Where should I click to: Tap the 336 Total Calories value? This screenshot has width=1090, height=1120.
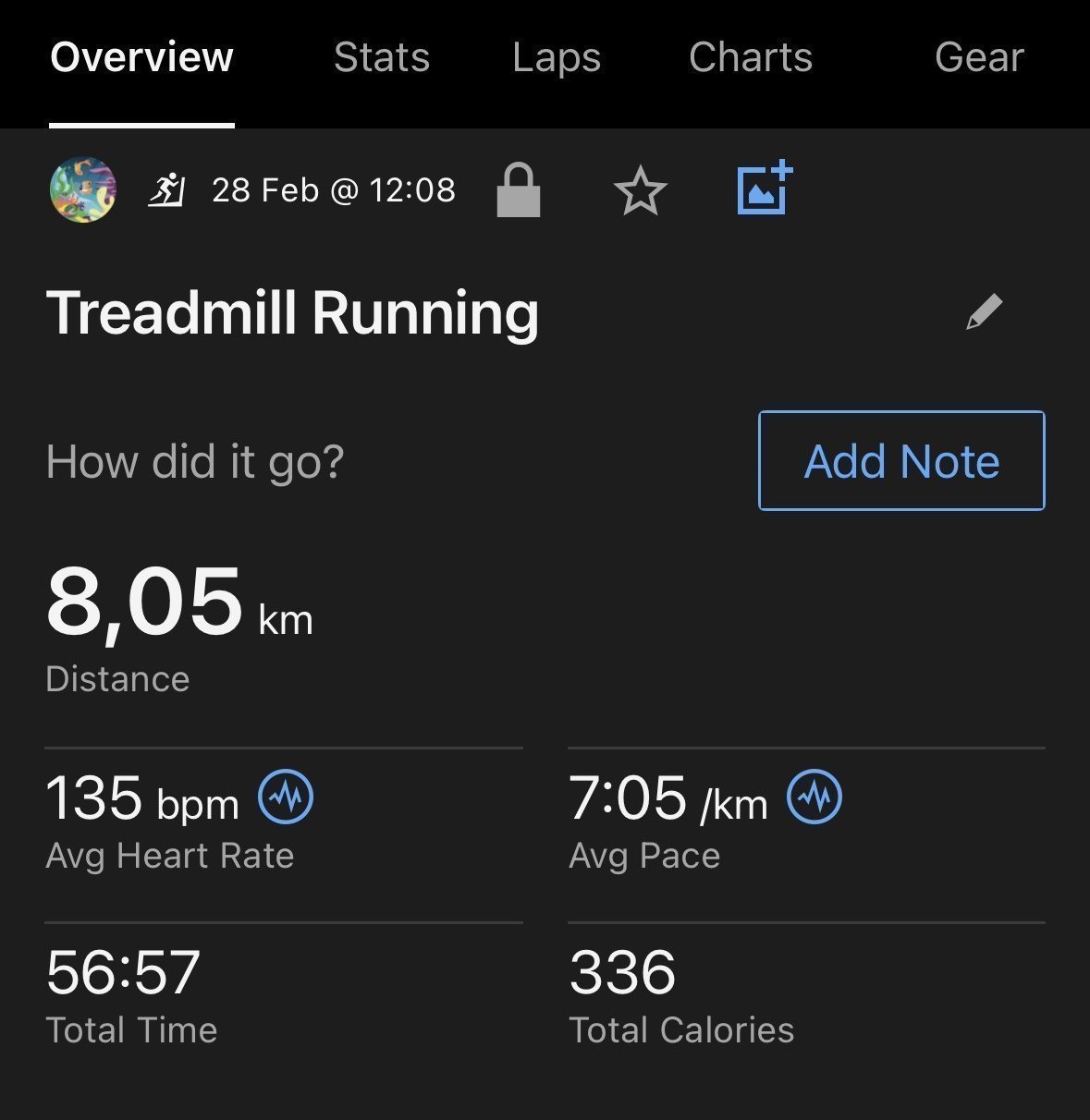[622, 972]
